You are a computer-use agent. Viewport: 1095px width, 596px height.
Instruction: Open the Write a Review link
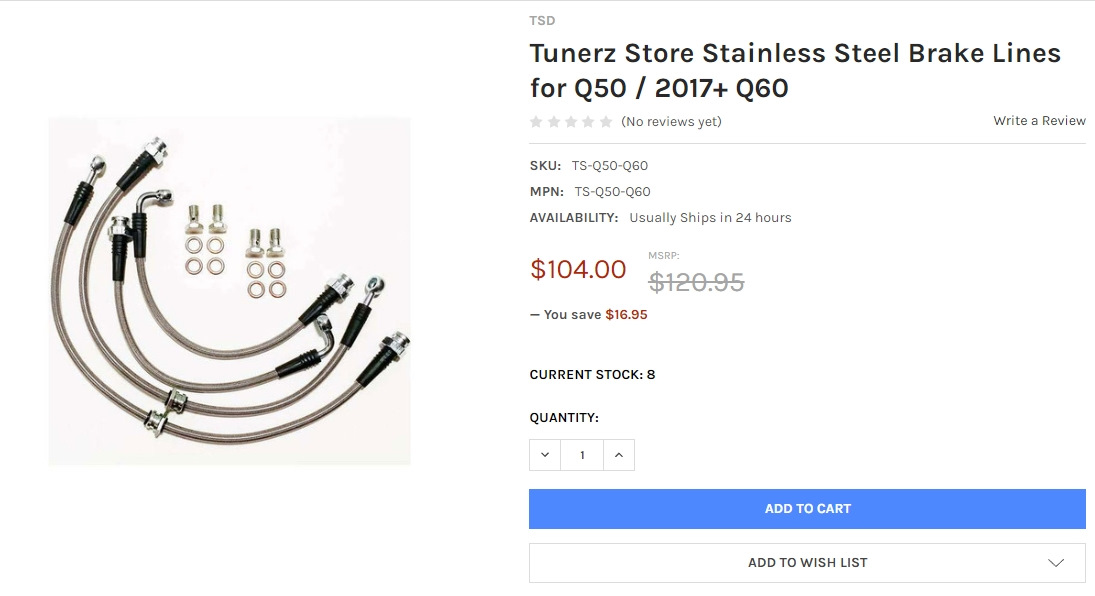[x=1039, y=121]
